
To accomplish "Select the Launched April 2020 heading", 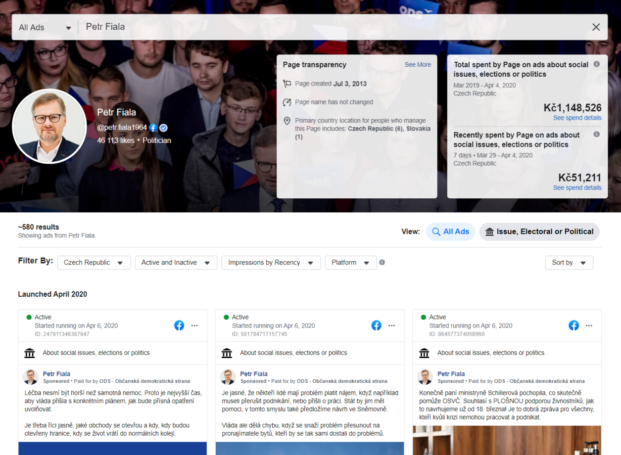I will pyautogui.click(x=52, y=294).
